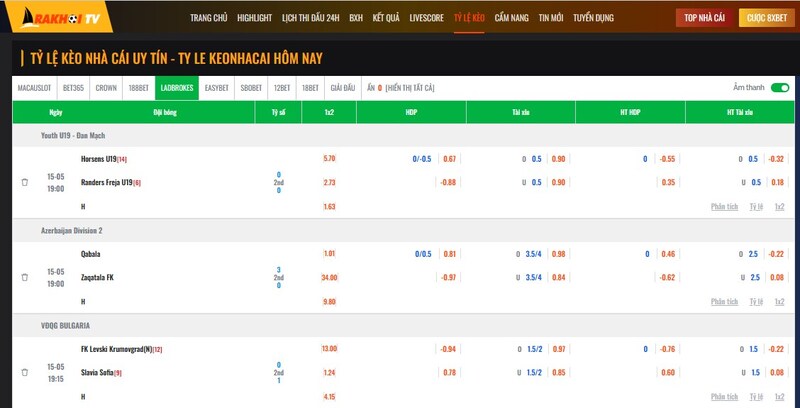
Task: Delete the Slavia Sofia match row
Action: (24, 372)
